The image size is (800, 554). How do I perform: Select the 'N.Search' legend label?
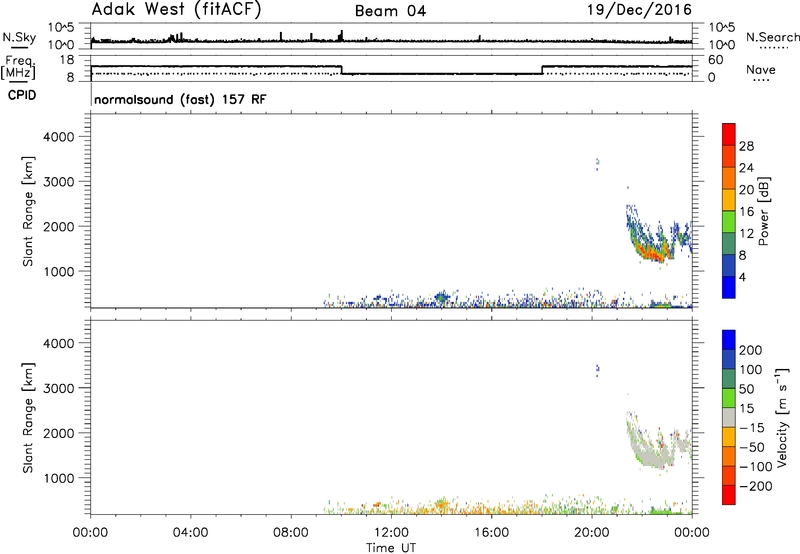tap(772, 37)
